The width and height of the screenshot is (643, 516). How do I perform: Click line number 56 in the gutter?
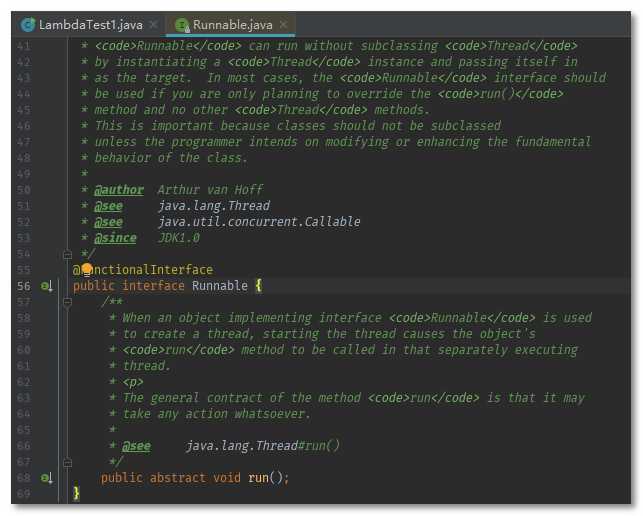click(x=23, y=286)
